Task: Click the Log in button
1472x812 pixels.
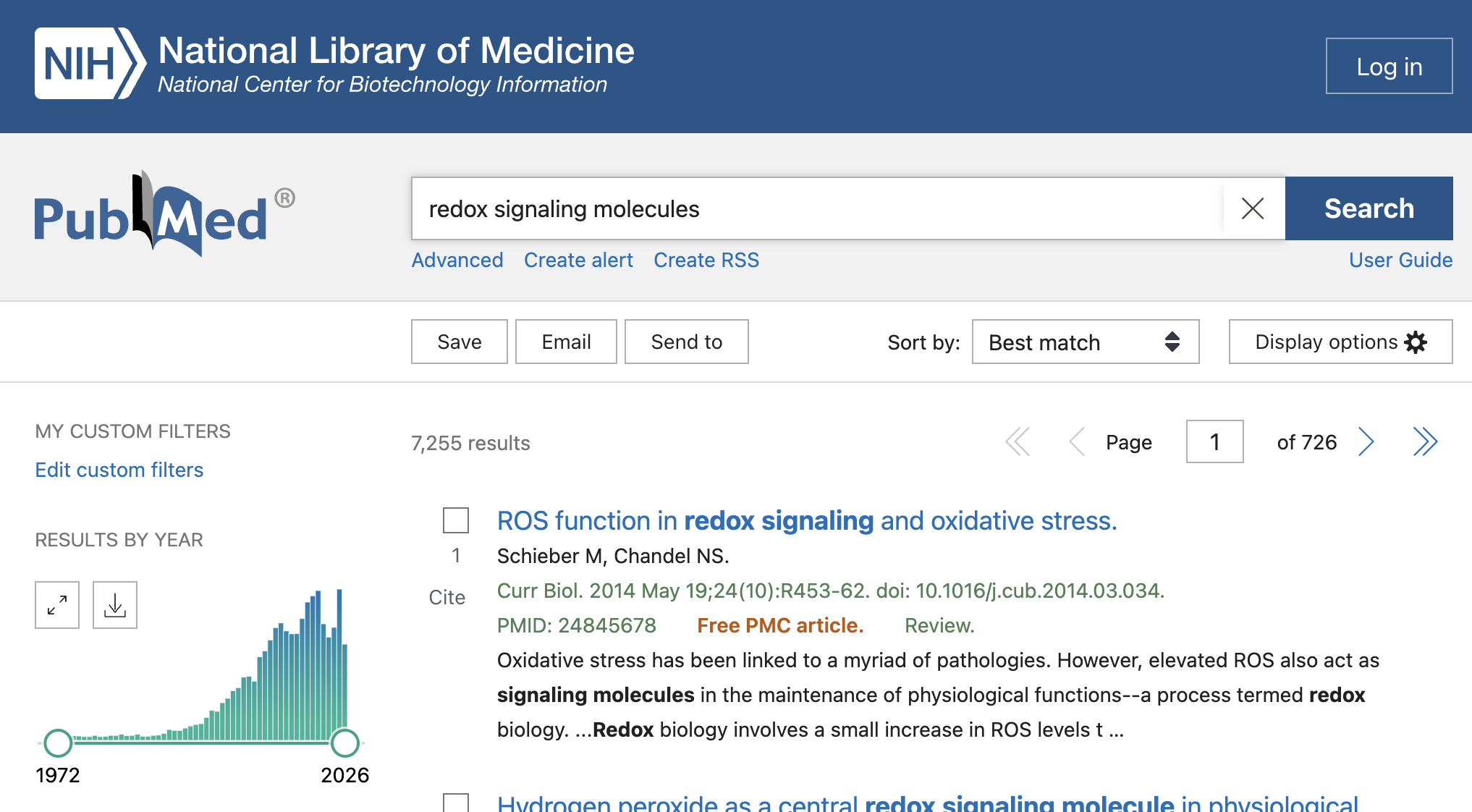Action: [1389, 66]
